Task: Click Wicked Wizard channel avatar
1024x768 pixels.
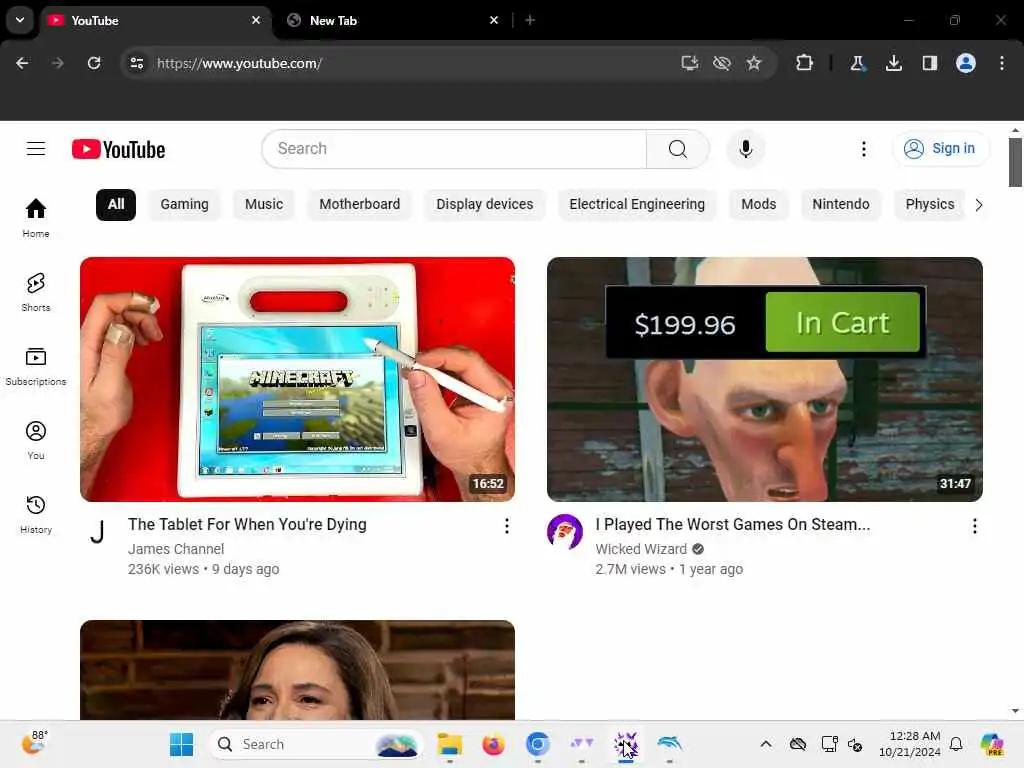Action: (564, 532)
